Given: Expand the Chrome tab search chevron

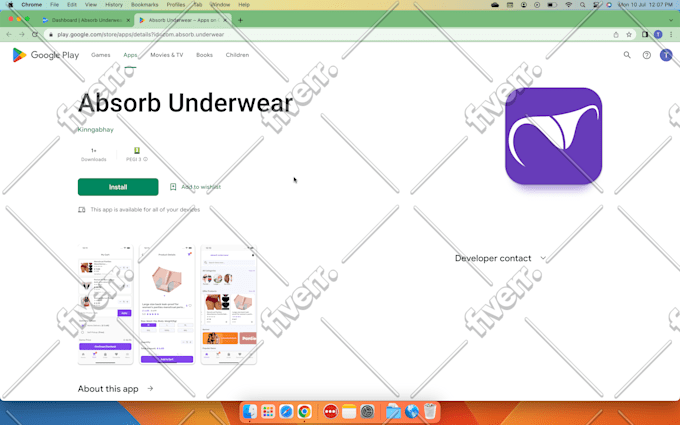Looking at the screenshot, I should tap(671, 20).
